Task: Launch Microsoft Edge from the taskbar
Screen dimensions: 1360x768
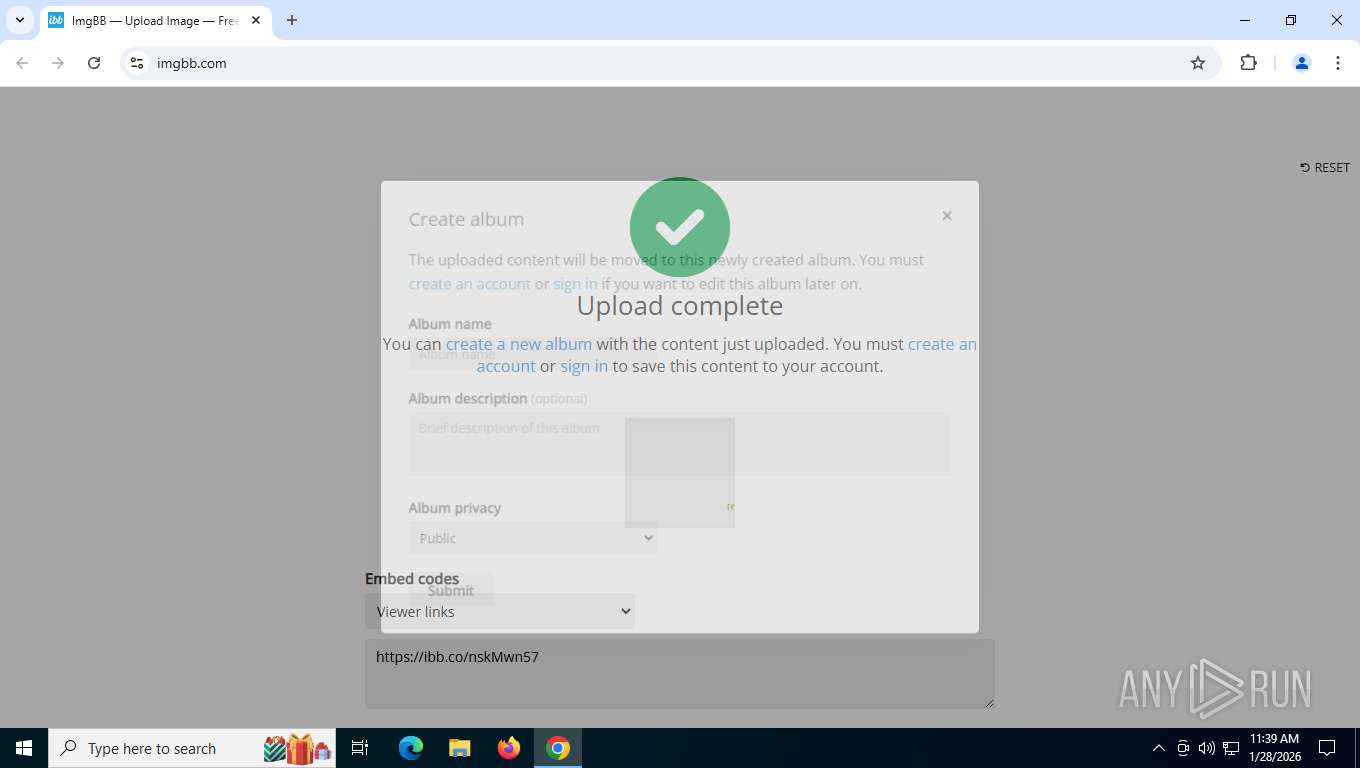Action: [411, 748]
